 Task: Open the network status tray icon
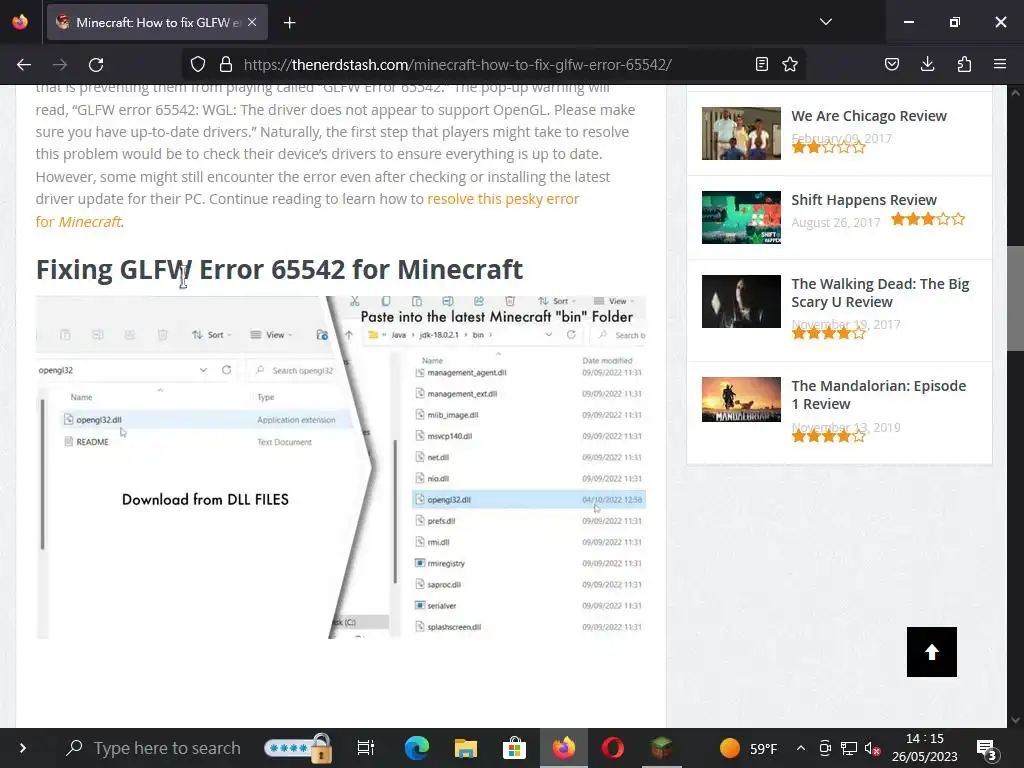point(848,748)
